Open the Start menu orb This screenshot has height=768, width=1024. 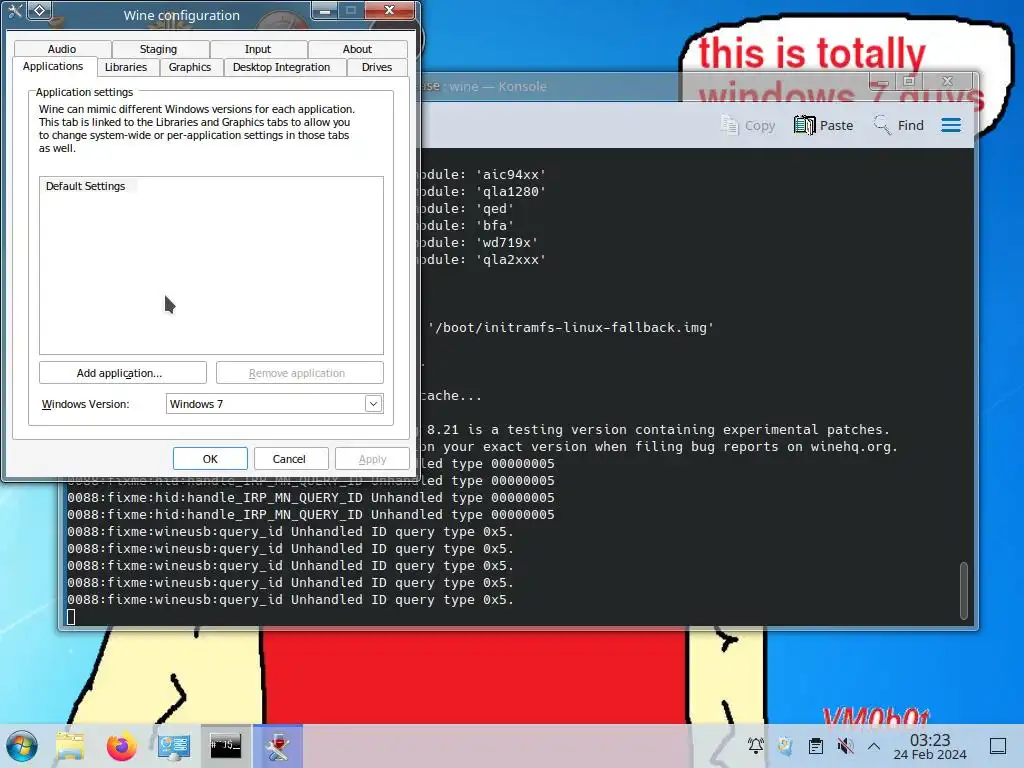pyautogui.click(x=22, y=746)
